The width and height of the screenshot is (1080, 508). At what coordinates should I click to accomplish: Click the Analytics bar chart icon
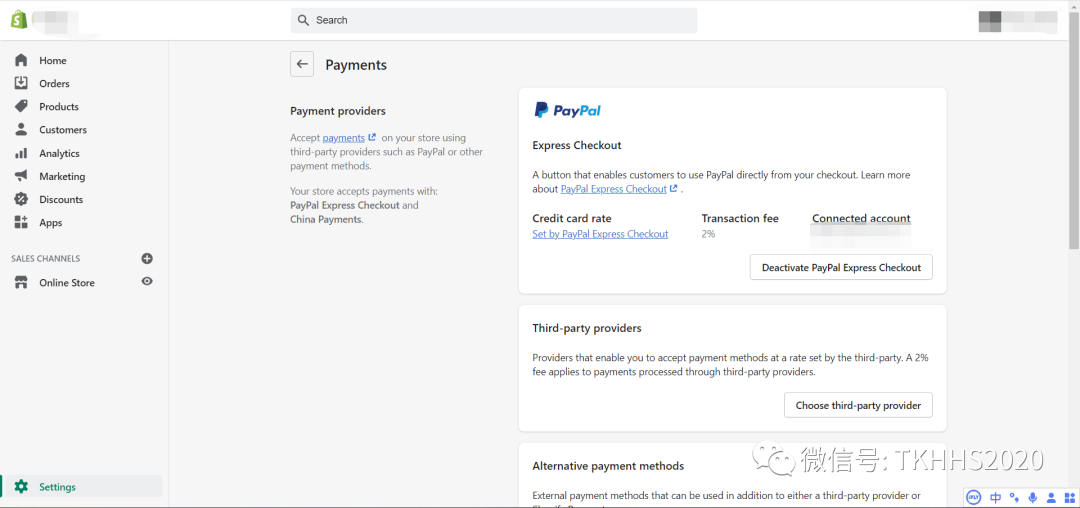coord(21,153)
